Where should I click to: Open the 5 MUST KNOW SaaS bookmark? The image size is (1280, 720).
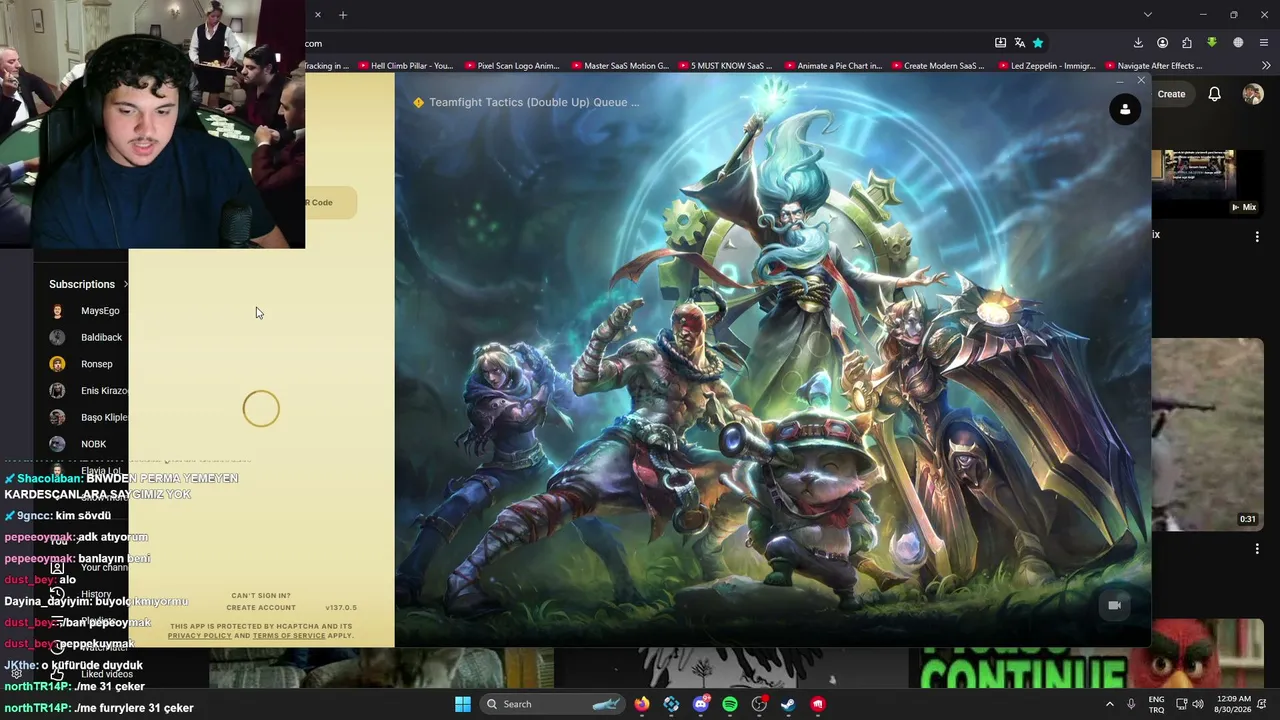[725, 66]
